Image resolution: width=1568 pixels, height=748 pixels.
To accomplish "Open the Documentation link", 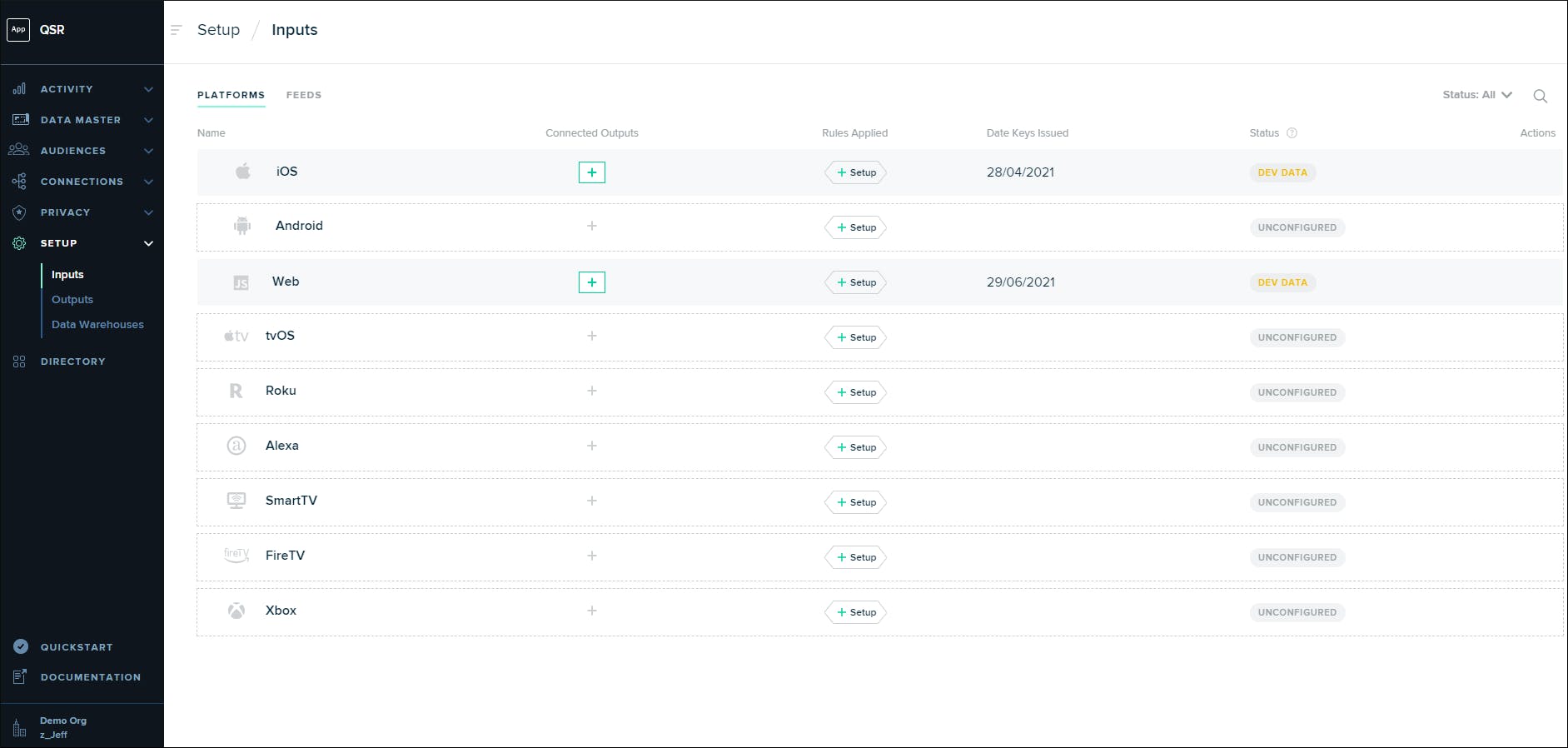I will (x=91, y=677).
